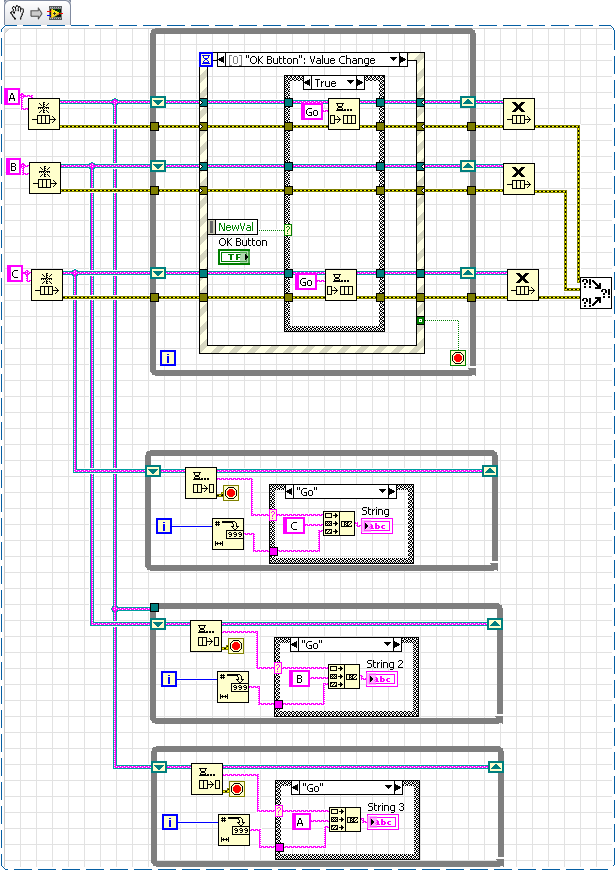Click the stop terminal in the String 2 loop
This screenshot has height=871, width=616.
click(237, 645)
